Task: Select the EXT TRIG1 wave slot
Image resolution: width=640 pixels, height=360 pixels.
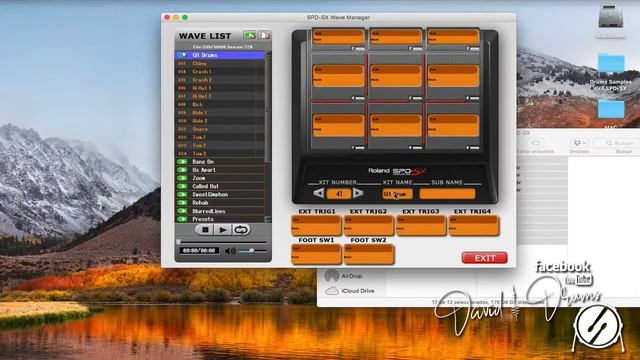Action: pyautogui.click(x=316, y=225)
